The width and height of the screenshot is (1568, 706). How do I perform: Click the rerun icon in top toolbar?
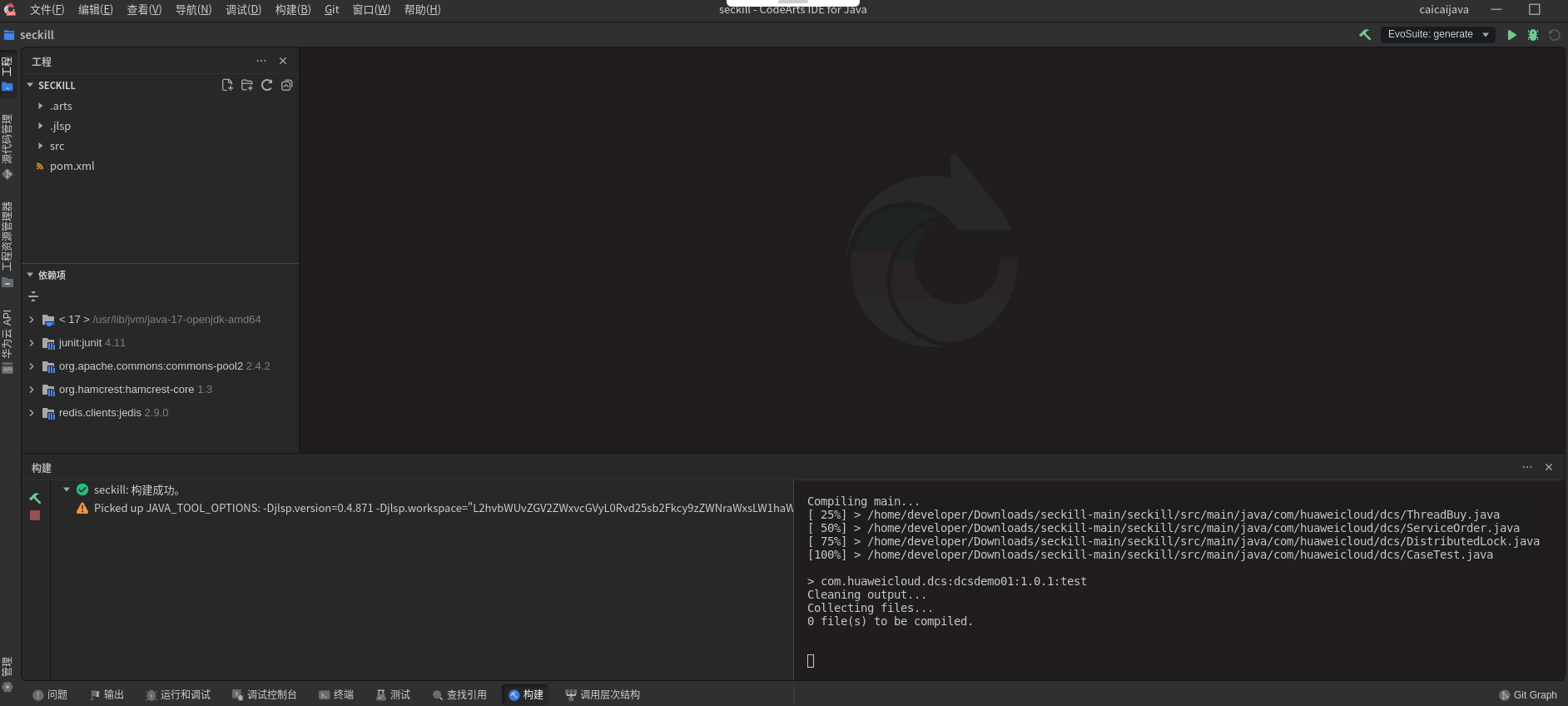point(1554,35)
